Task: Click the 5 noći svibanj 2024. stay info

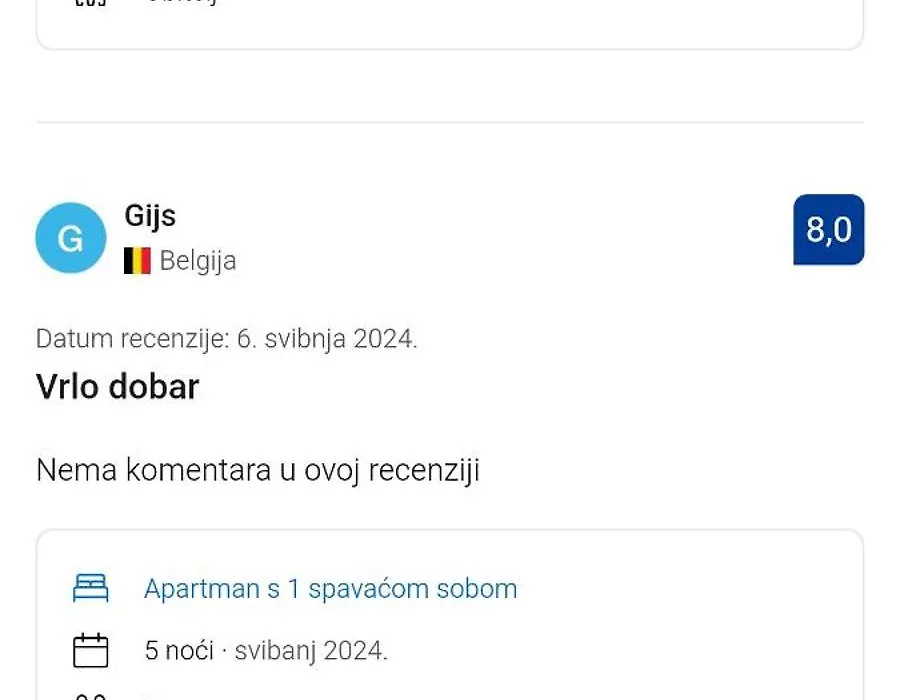Action: 266,651
